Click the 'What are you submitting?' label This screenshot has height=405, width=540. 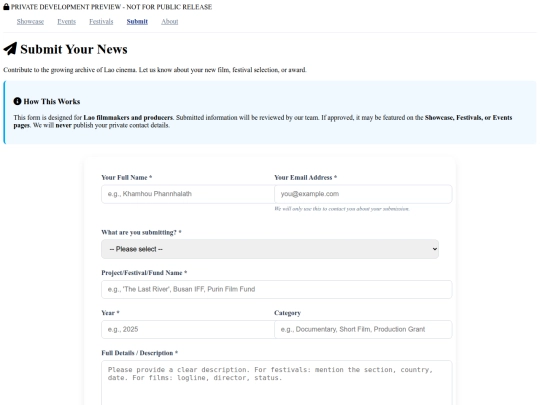[x=141, y=232]
